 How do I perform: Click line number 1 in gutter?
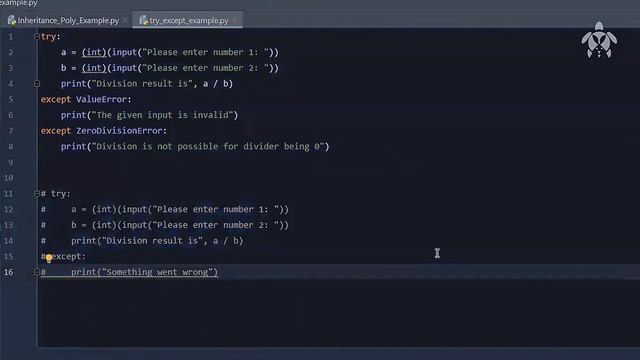pyautogui.click(x=11, y=37)
